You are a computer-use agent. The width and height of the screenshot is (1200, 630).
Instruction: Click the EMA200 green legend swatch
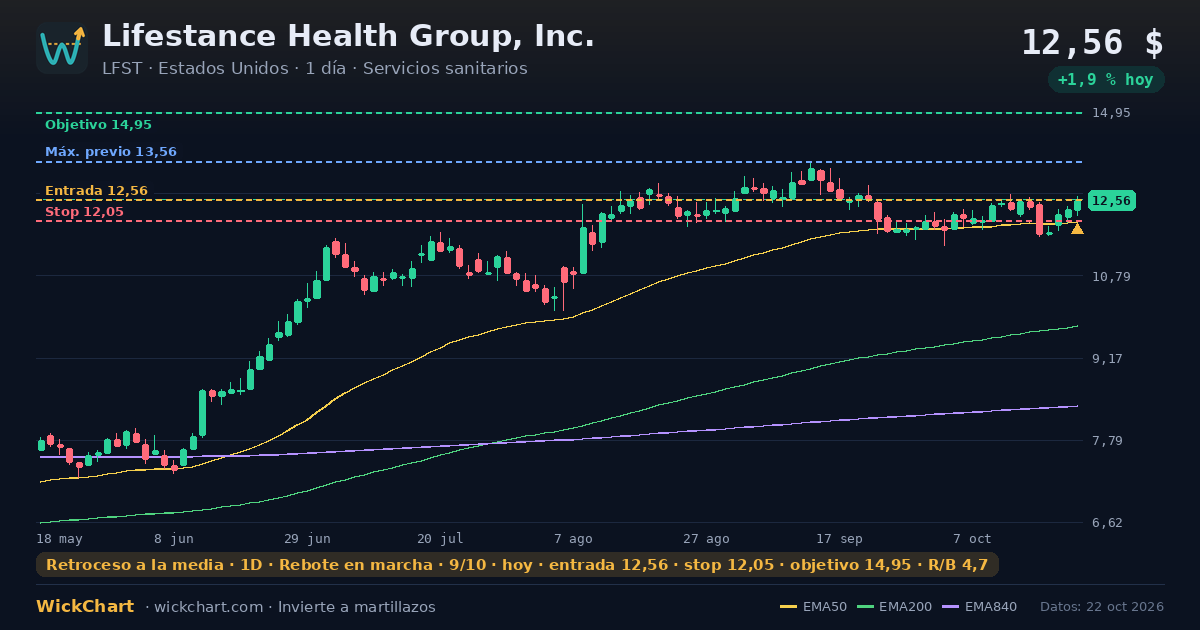[x=865, y=607]
